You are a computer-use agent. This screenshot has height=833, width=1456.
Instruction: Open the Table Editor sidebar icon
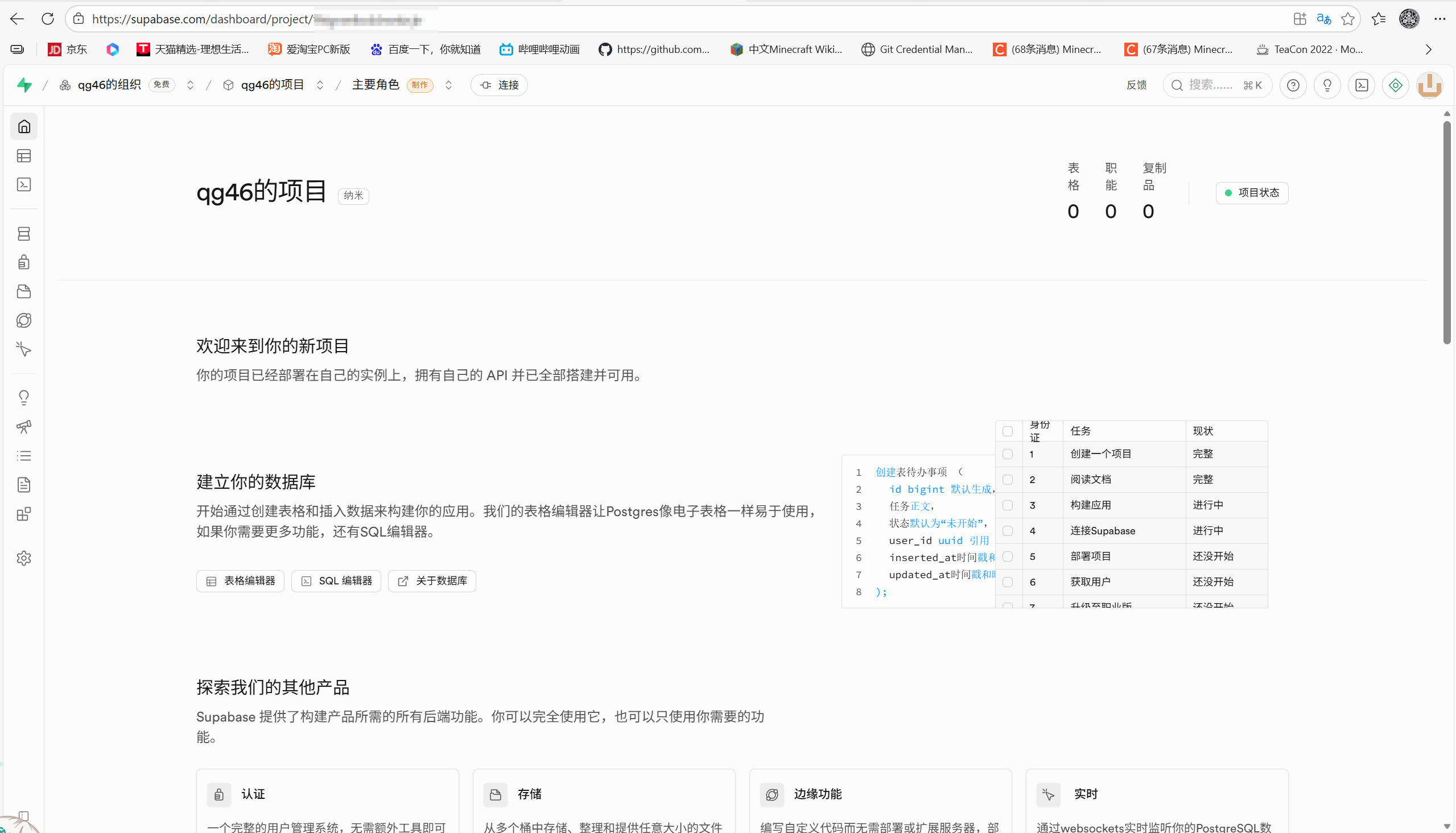[23, 155]
